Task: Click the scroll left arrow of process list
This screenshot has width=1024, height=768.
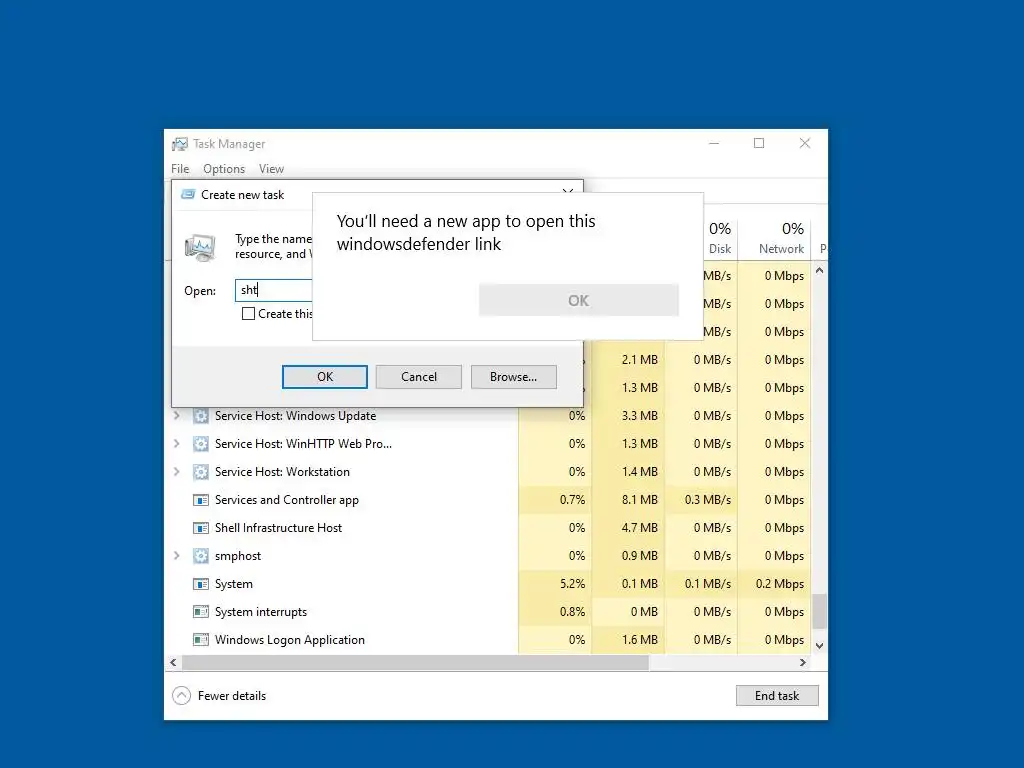Action: 173,662
